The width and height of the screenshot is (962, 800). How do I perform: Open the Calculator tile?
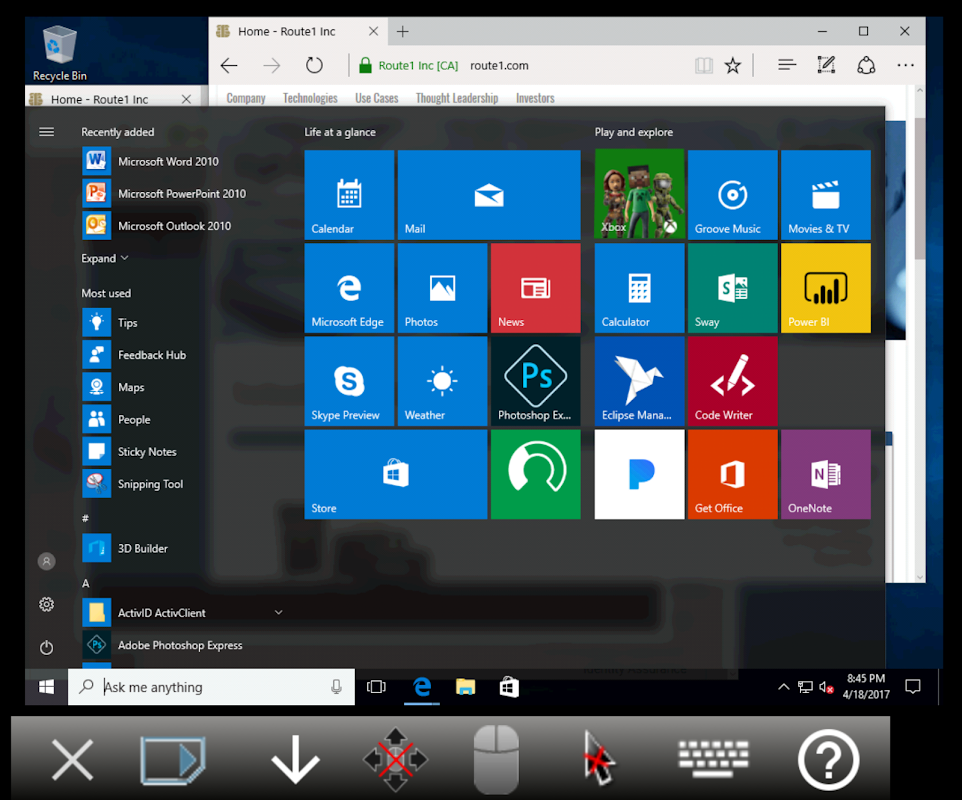pos(639,288)
